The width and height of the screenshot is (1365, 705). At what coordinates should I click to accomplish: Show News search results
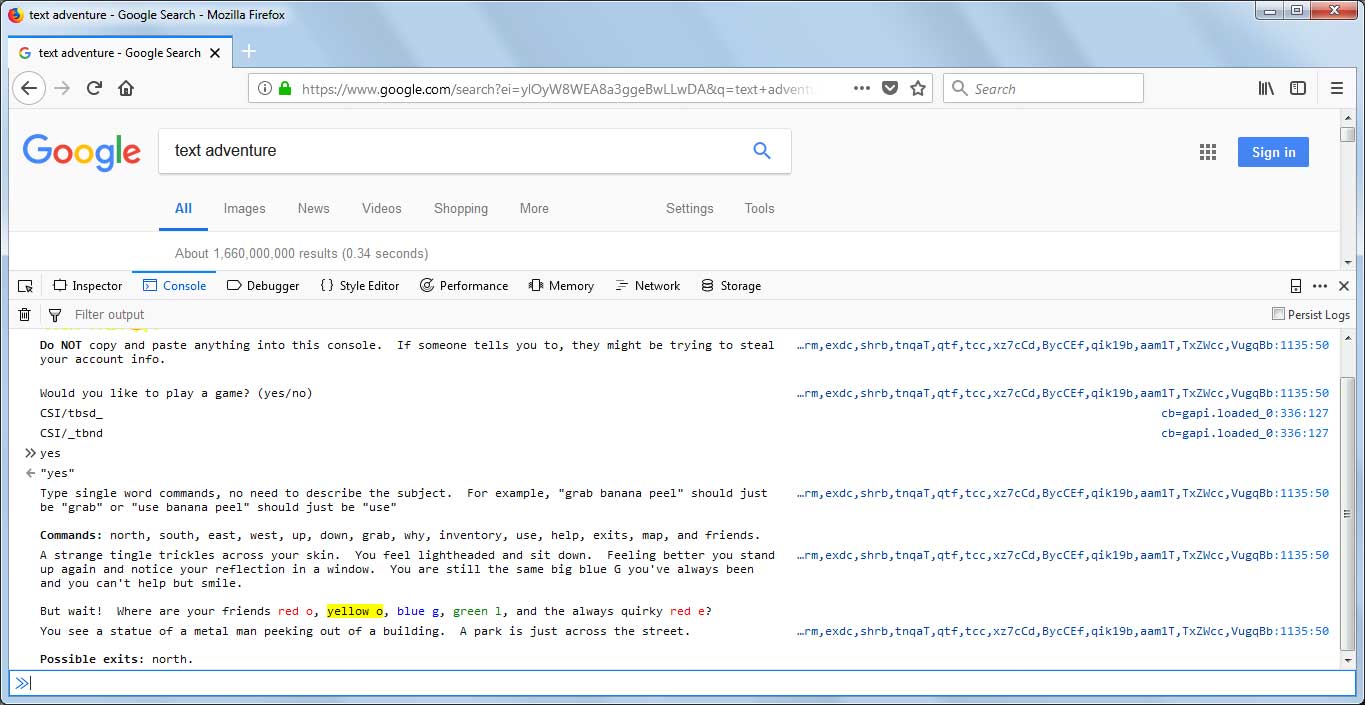point(313,208)
